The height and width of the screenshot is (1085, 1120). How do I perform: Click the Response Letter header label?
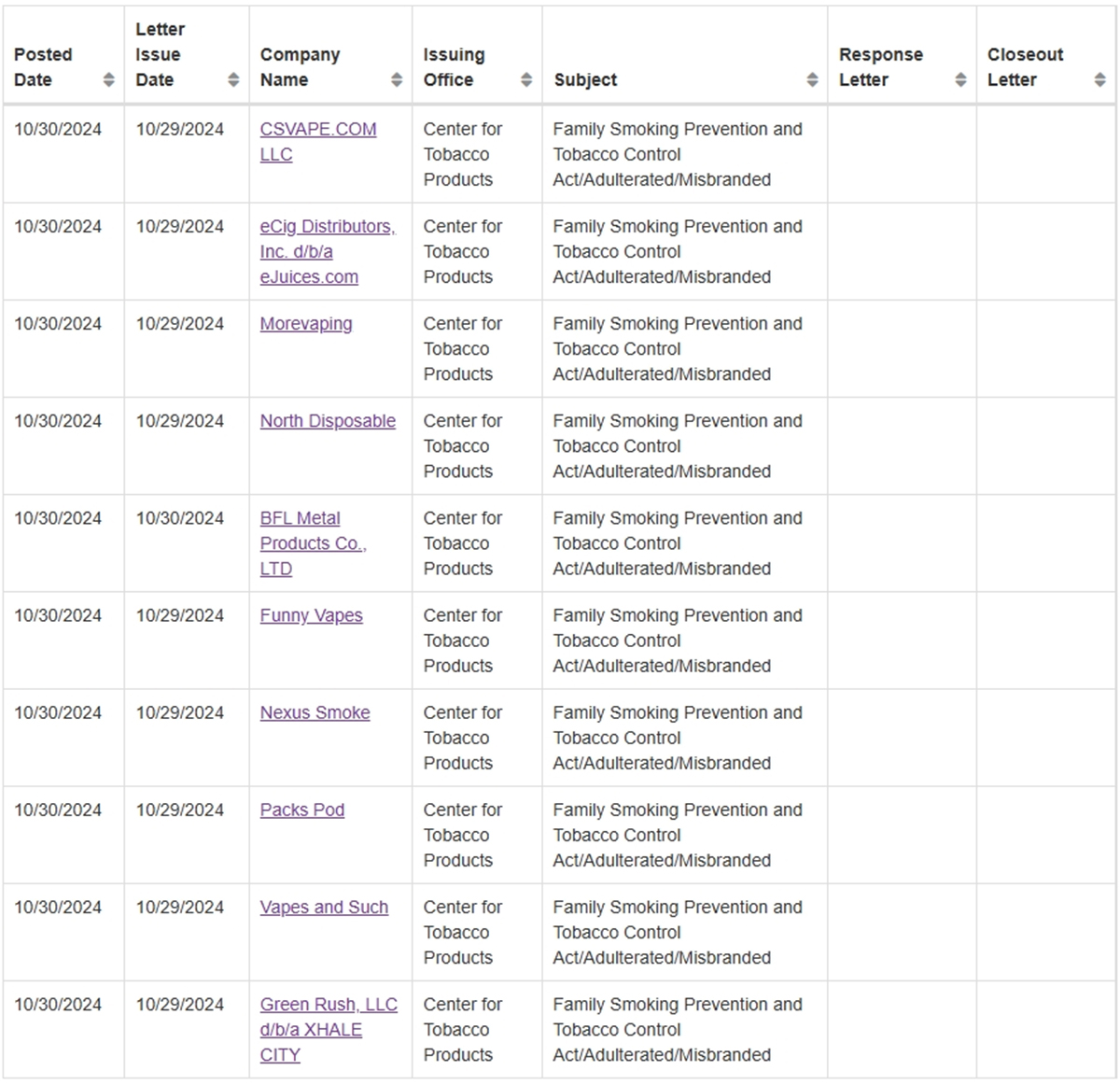click(880, 67)
